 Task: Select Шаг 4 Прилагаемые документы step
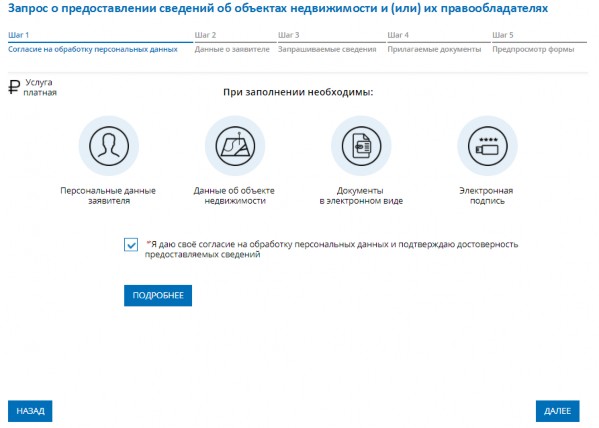click(x=439, y=42)
